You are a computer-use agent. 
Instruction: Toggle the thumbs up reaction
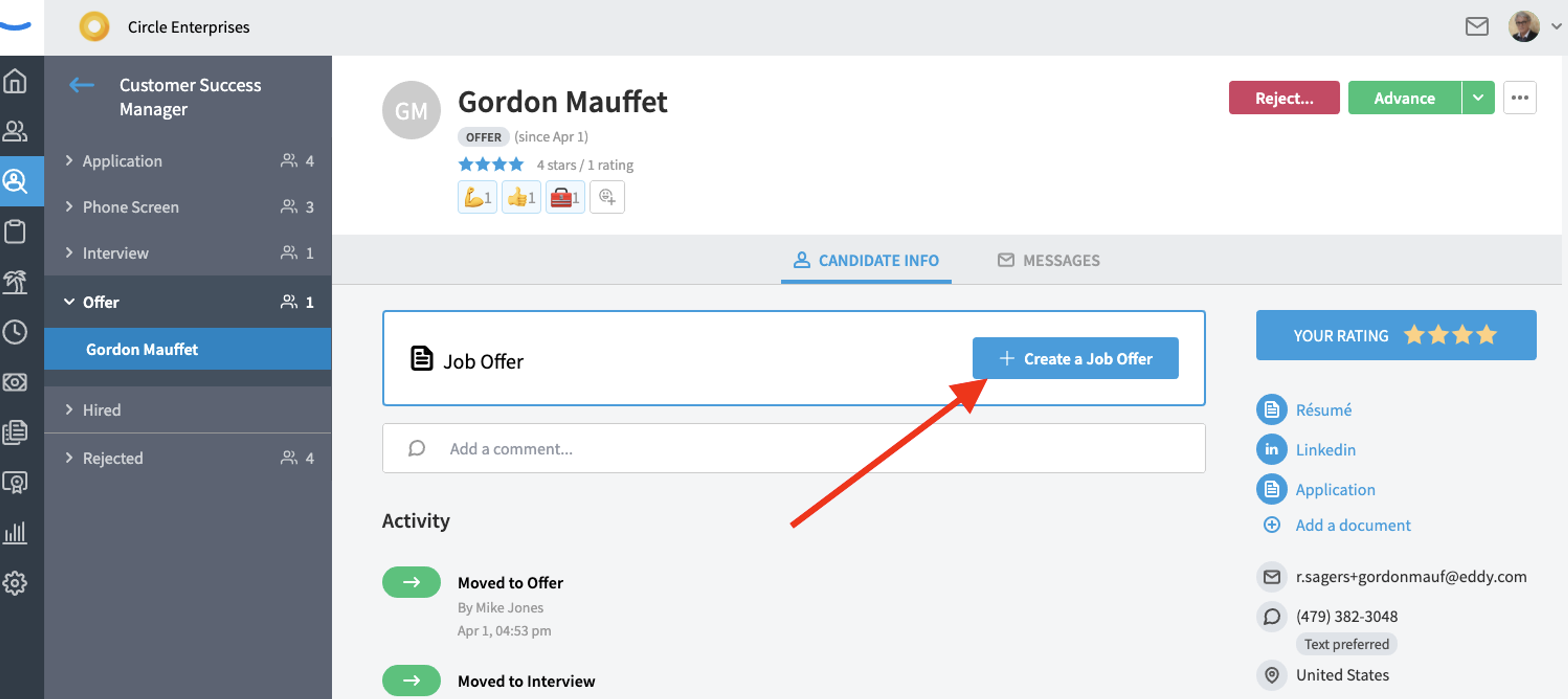pos(521,197)
